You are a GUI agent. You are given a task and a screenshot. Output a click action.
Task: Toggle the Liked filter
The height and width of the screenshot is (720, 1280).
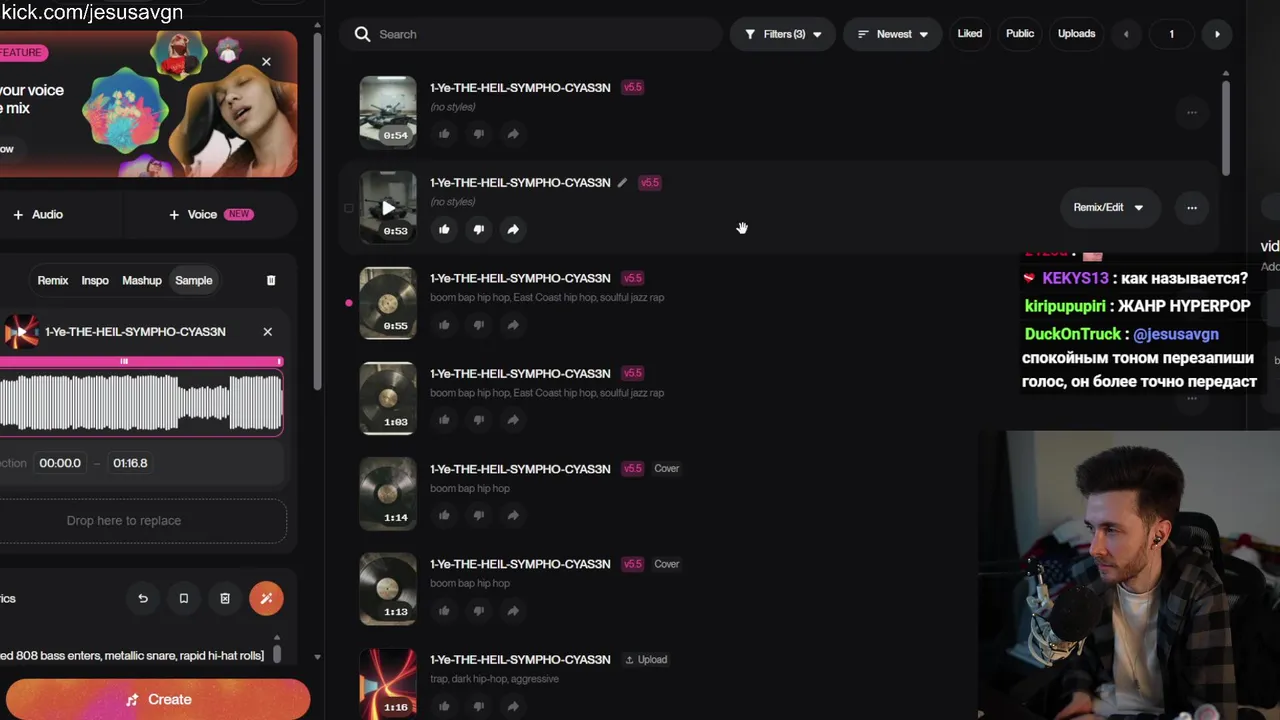click(x=970, y=33)
